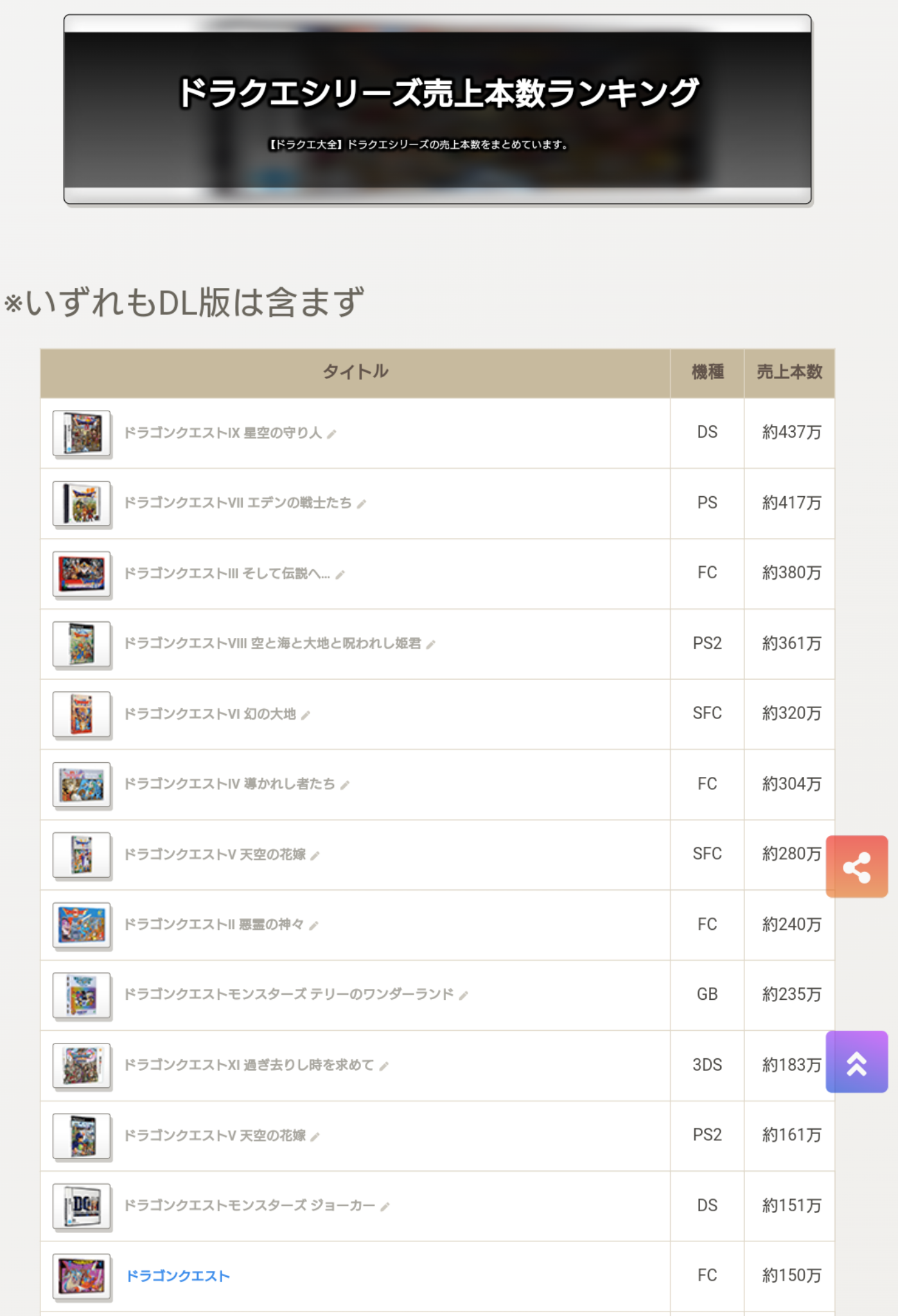Click the 約437万 sales cell
The height and width of the screenshot is (1316, 898).
pyautogui.click(x=789, y=432)
